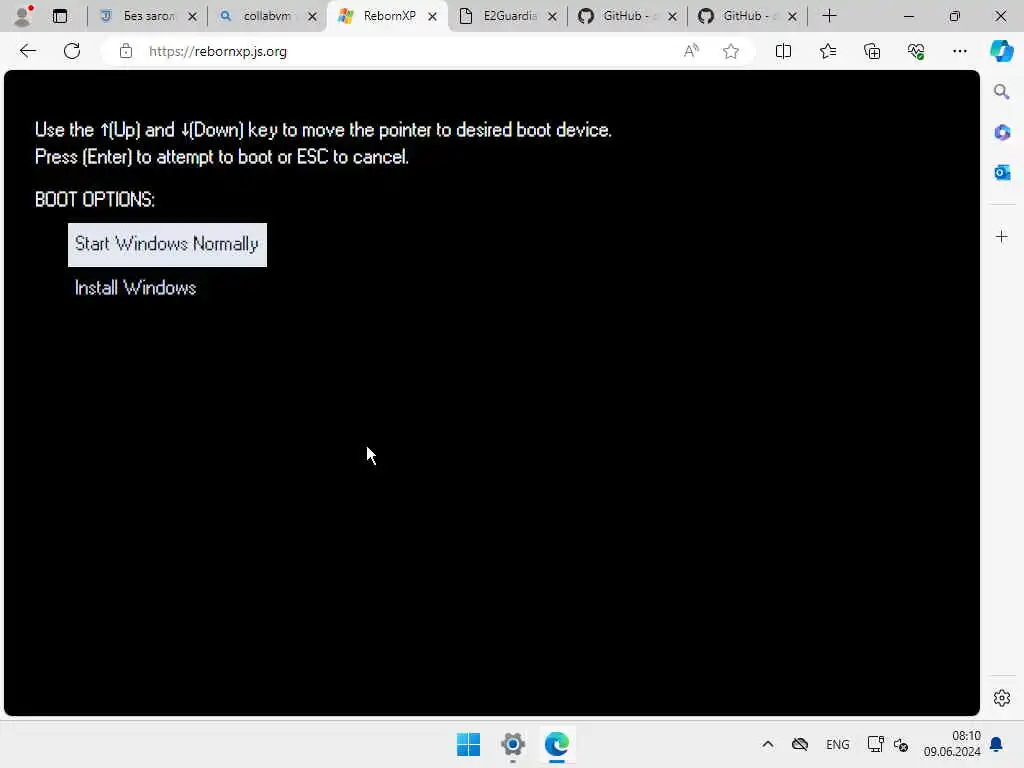This screenshot has height=768, width=1024.
Task: Add app to sidebar plus icon
Action: coord(1002,236)
